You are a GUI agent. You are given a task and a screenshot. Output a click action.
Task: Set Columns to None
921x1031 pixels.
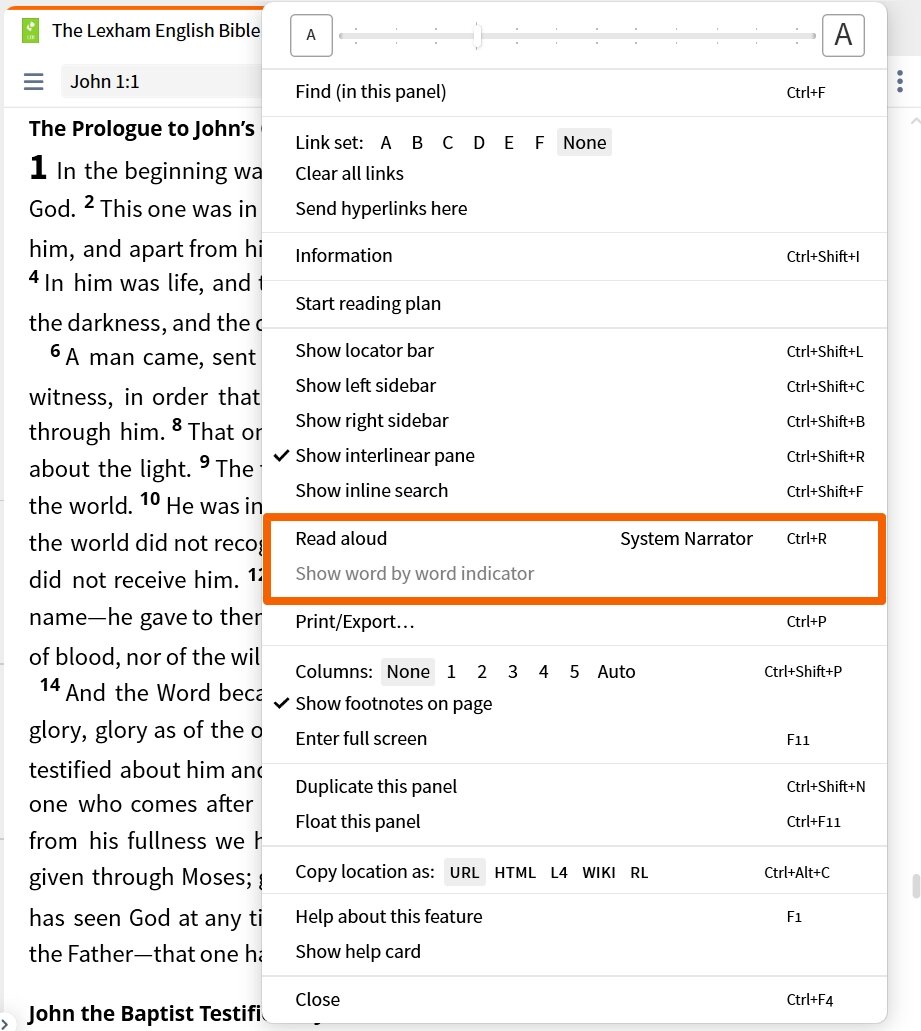(408, 671)
